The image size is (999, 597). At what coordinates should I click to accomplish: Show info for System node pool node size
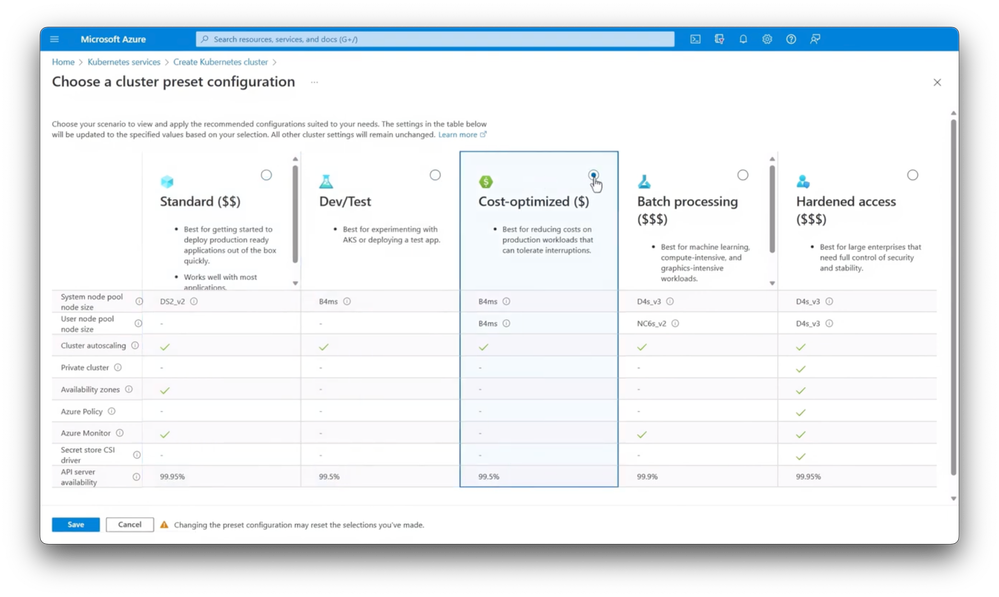pos(139,301)
